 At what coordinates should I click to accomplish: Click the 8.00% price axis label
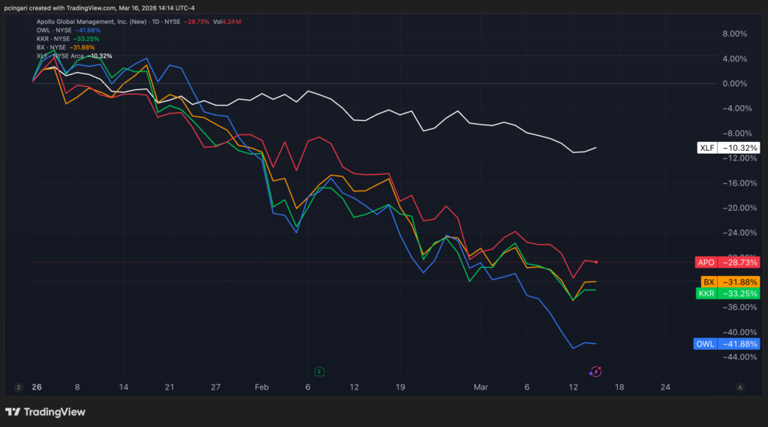pos(735,34)
